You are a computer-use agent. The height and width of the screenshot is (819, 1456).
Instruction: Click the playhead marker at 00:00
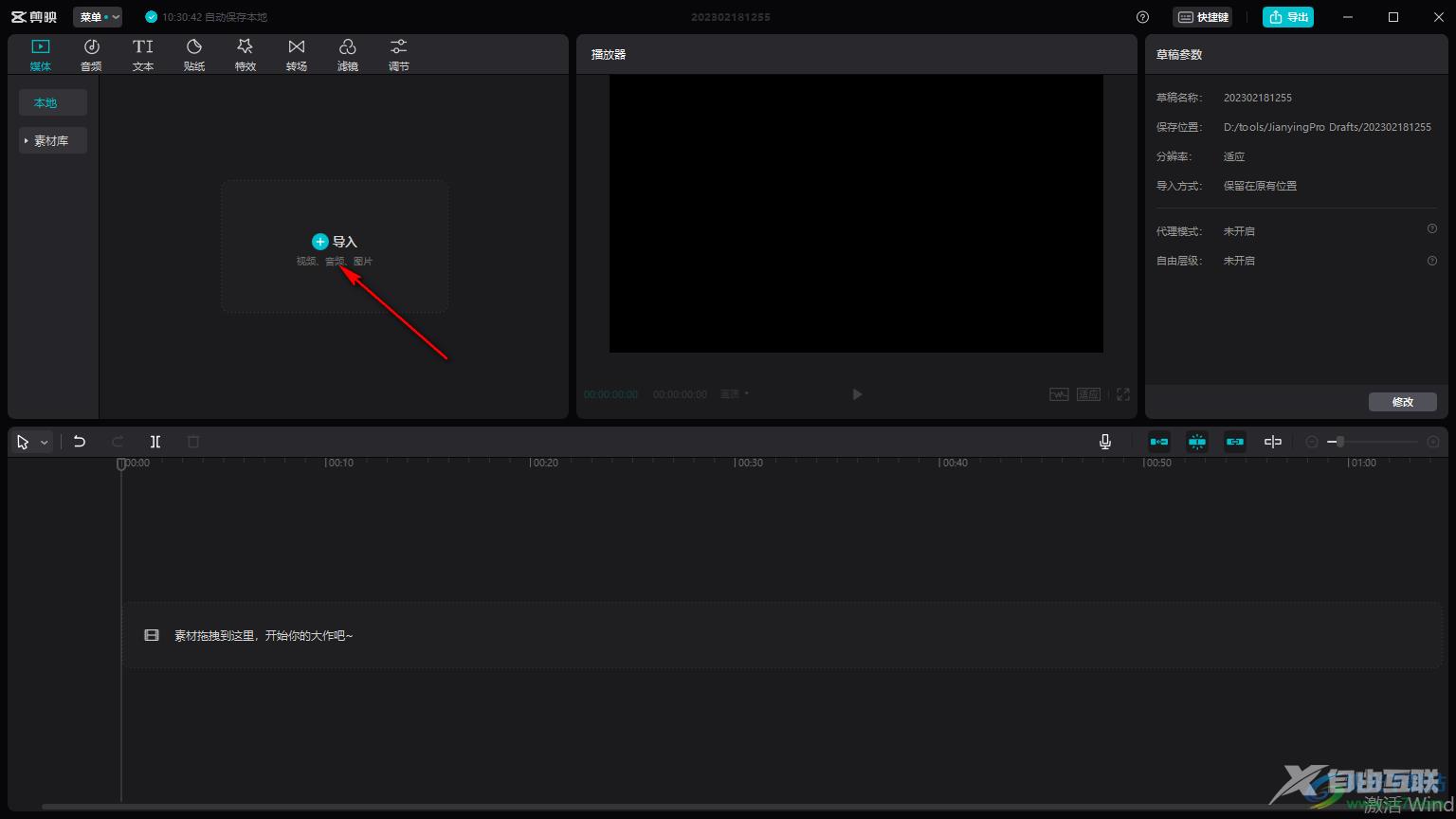(121, 464)
